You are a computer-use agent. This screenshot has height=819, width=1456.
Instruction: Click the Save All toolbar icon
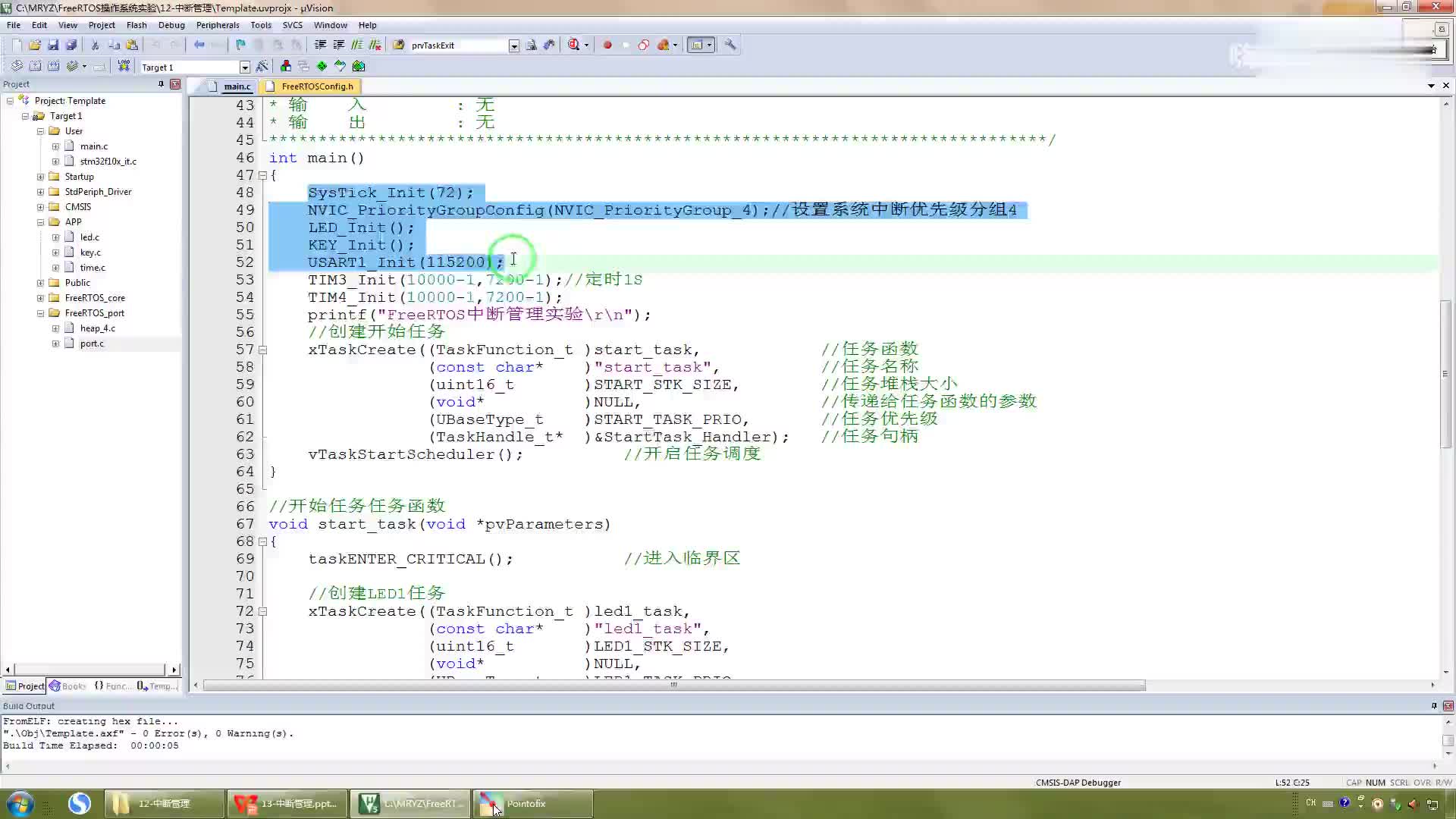click(x=71, y=45)
